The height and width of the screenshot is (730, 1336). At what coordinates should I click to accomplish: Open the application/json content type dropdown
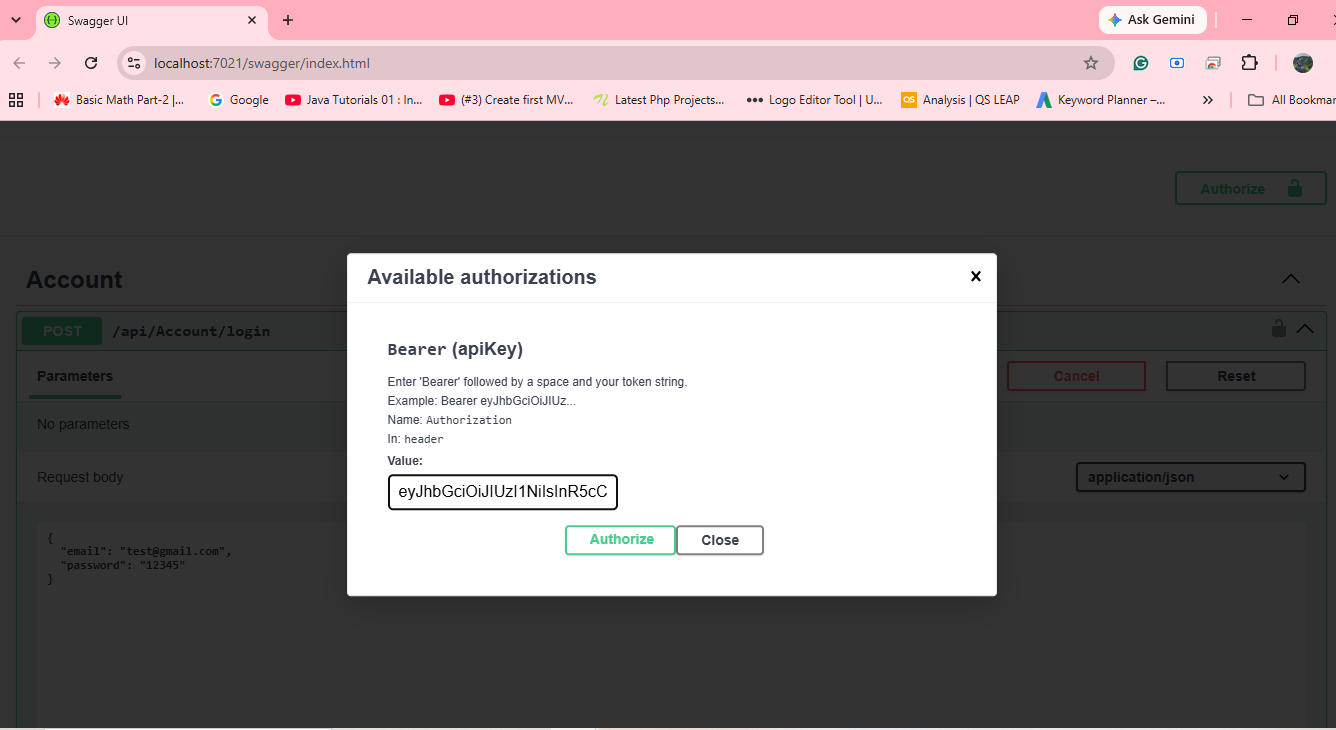1191,477
